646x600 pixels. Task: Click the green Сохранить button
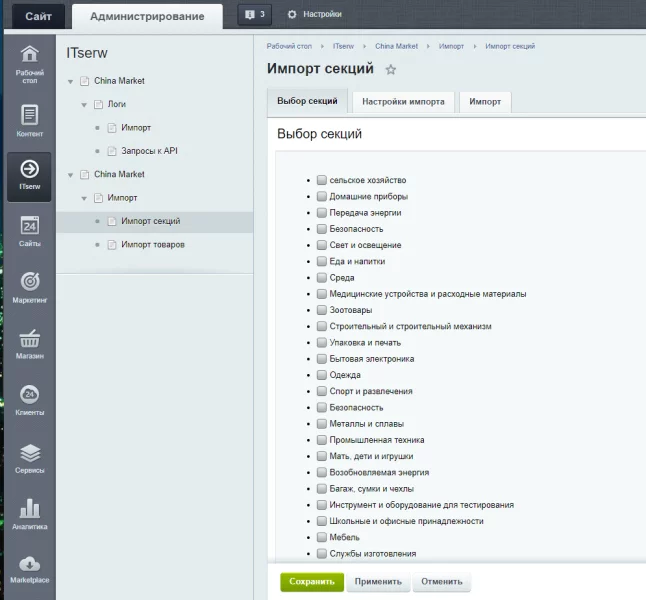311,581
